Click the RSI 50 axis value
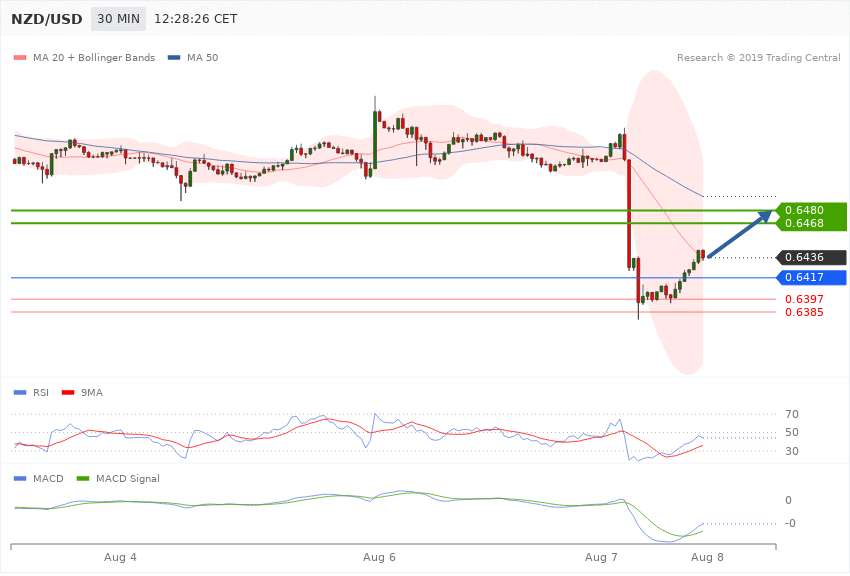The width and height of the screenshot is (850, 576). point(791,432)
